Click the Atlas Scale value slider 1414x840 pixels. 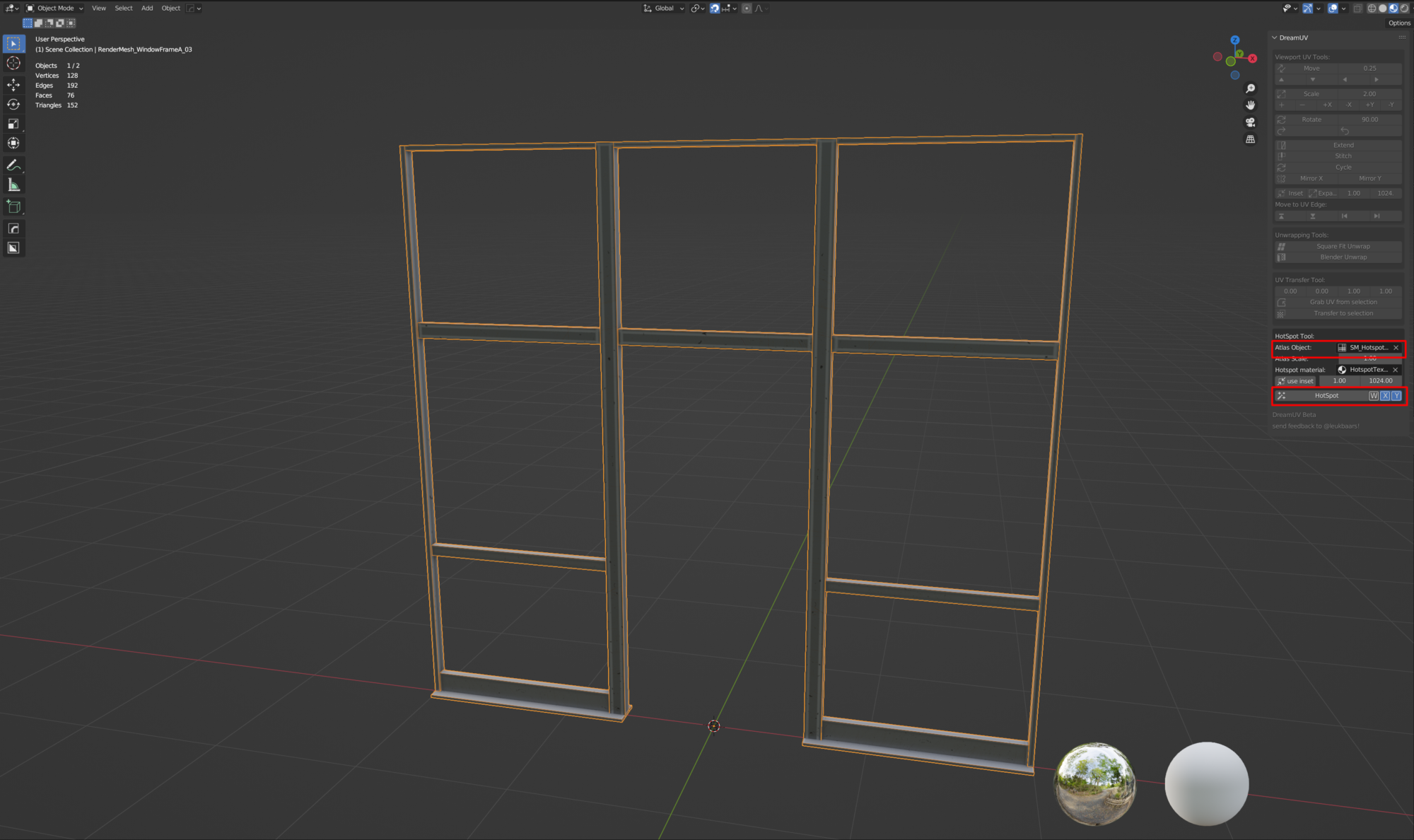point(1369,359)
